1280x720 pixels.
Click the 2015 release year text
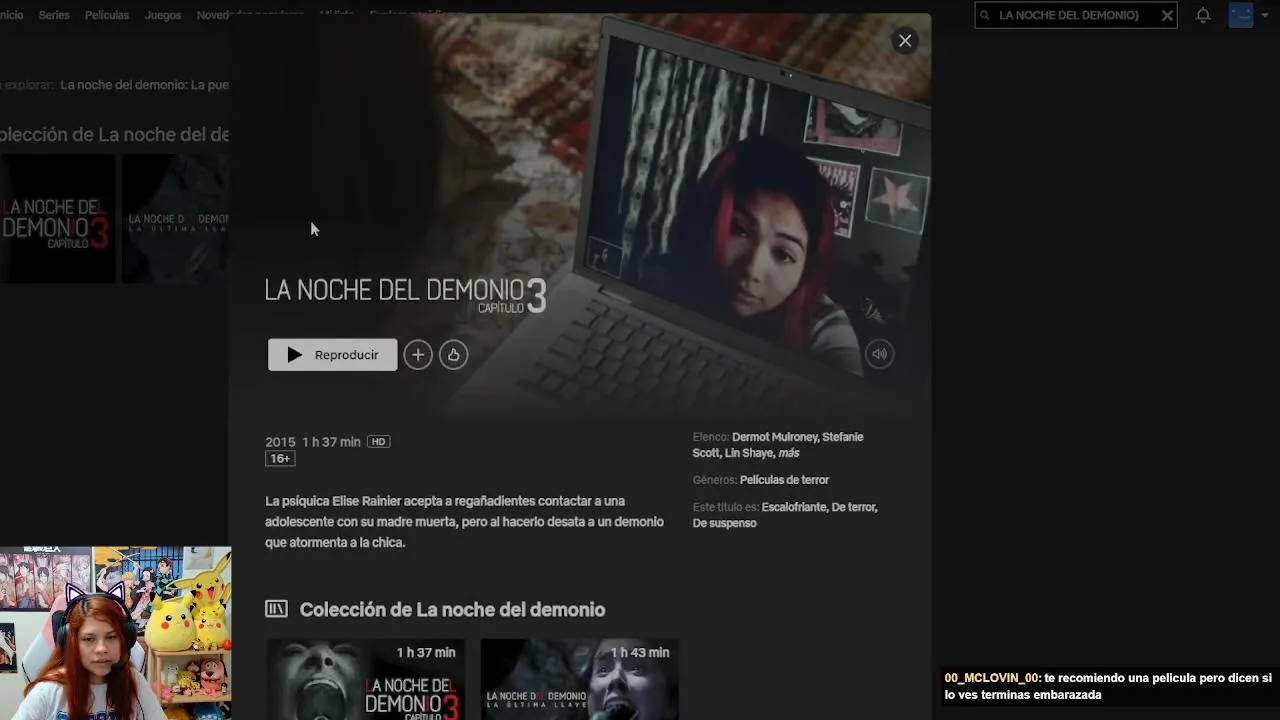pos(280,442)
